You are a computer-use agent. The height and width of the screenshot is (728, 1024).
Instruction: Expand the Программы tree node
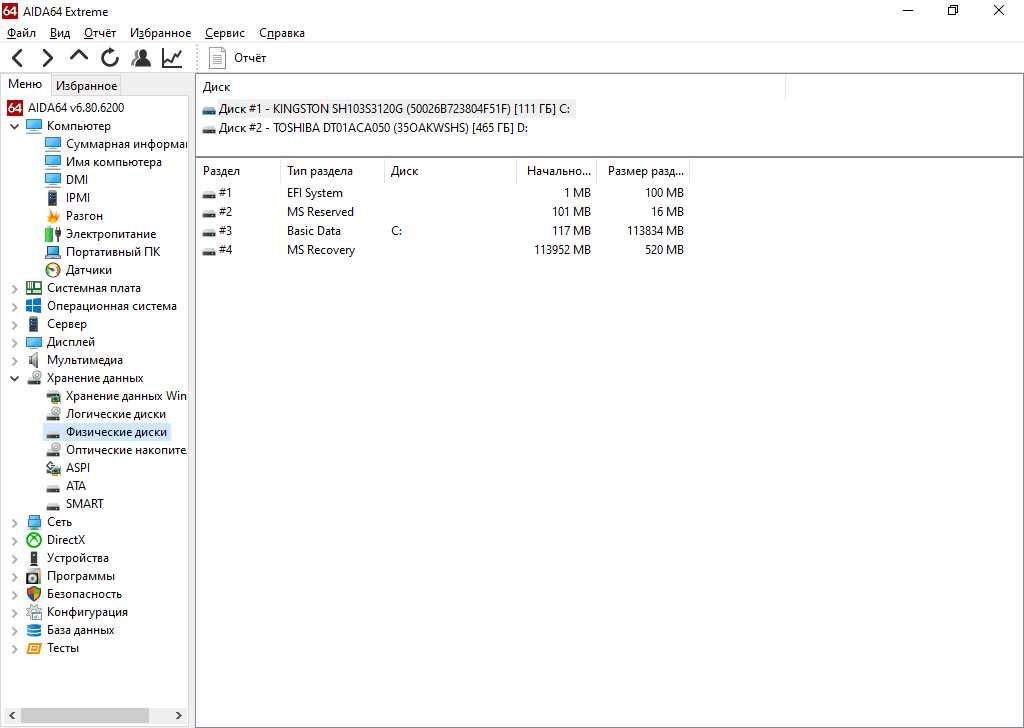[x=14, y=577]
